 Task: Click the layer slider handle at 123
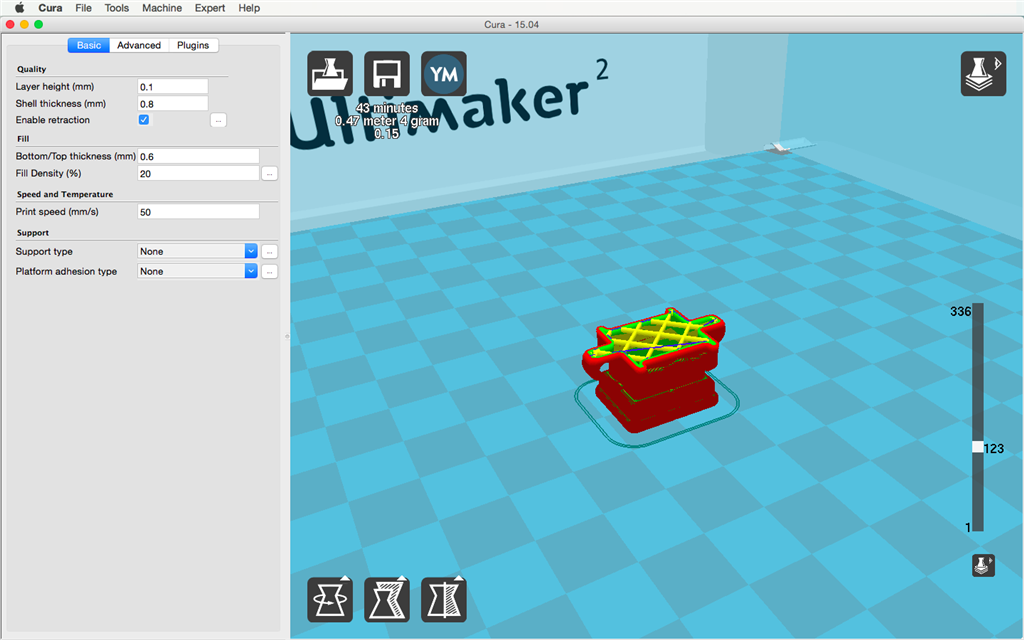pos(978,447)
